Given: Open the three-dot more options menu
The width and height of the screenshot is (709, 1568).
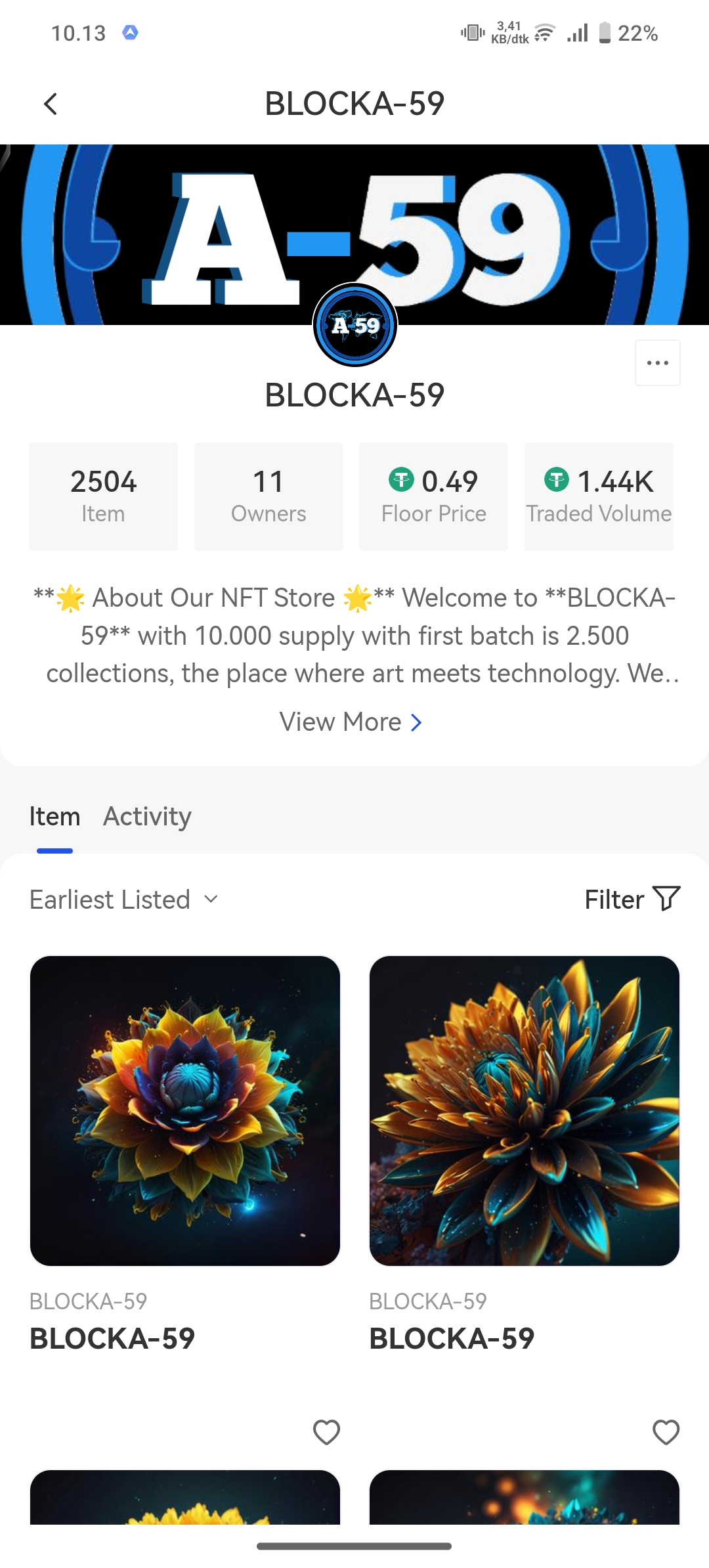Looking at the screenshot, I should (657, 362).
